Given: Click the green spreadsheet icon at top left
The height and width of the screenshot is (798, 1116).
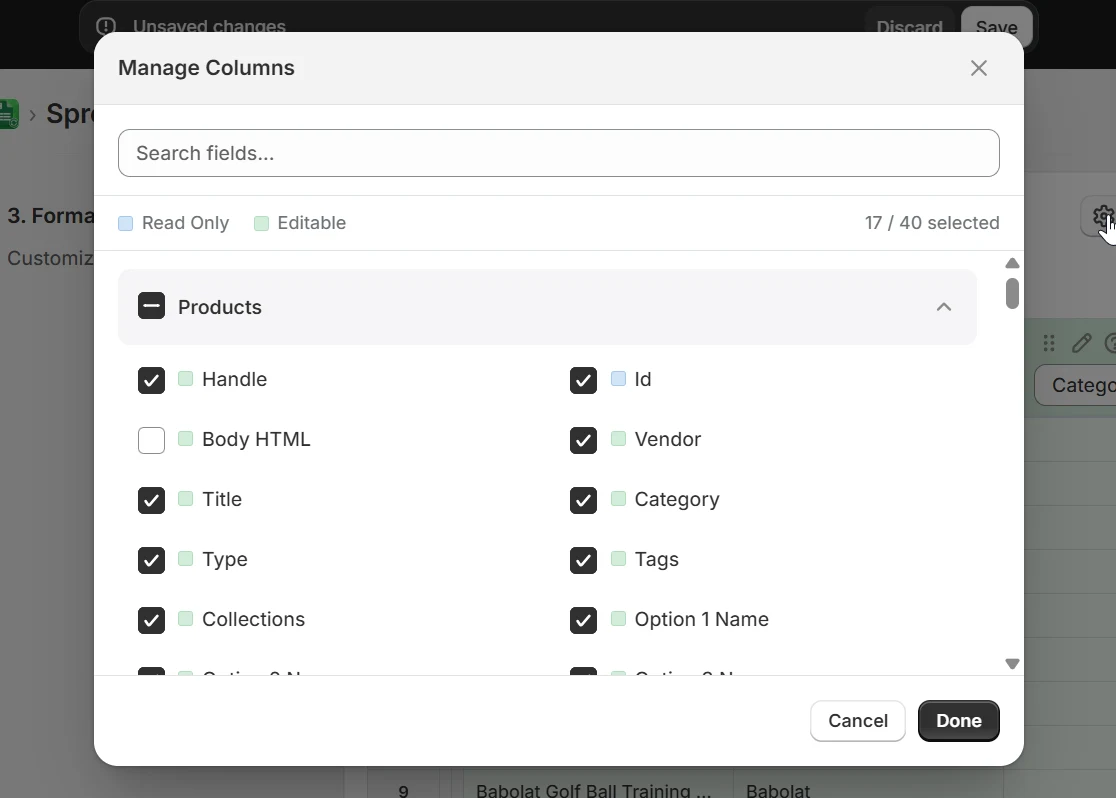Looking at the screenshot, I should pos(8,114).
